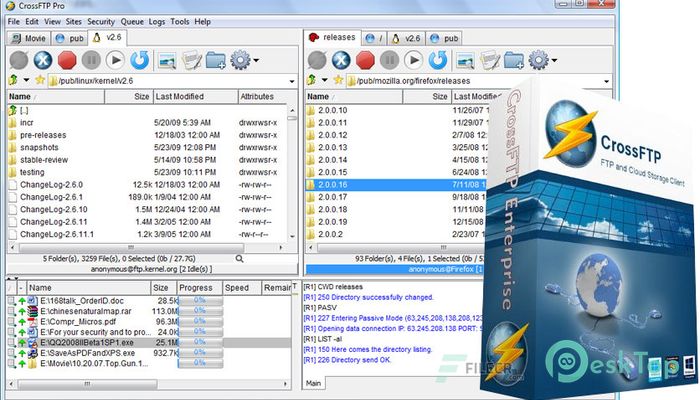
Task: Tick checkbox for E:\168talk_OrderID.doc
Action: pyautogui.click(x=11, y=301)
